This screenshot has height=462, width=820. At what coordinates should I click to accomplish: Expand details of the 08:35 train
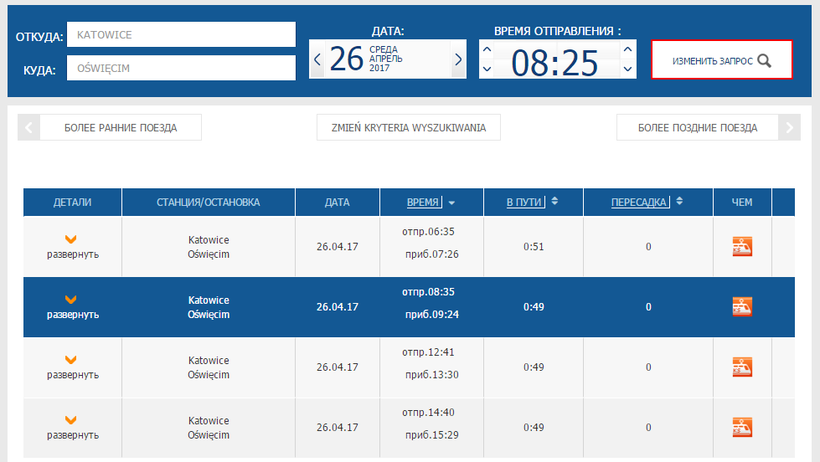click(72, 307)
